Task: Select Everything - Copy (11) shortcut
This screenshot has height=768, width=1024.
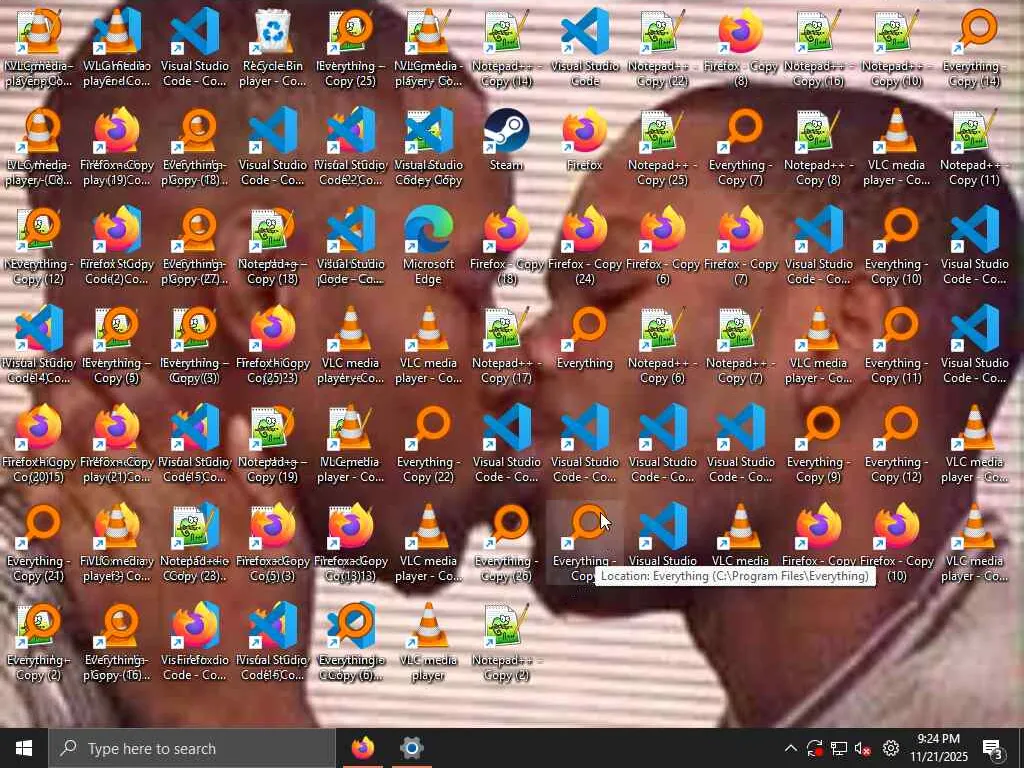Action: tap(896, 346)
